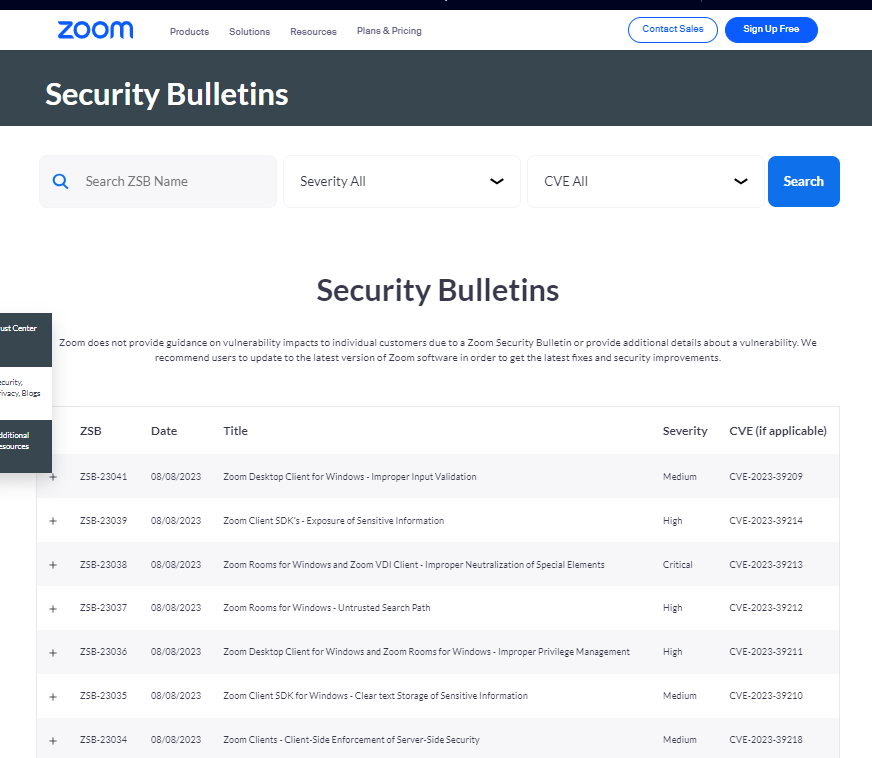Open the CVE All dropdown

pos(645,181)
